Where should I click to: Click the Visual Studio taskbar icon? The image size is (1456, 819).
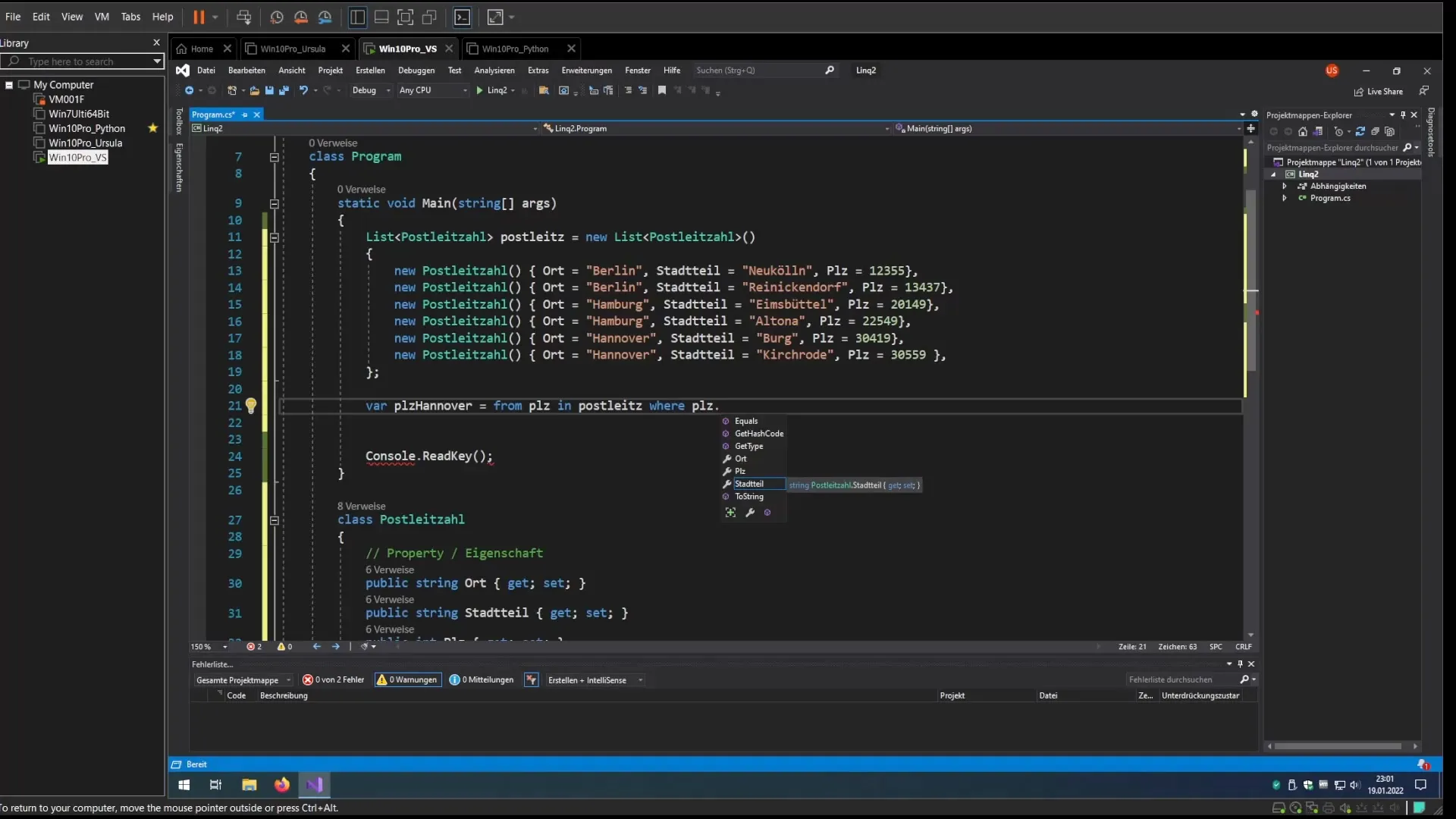[x=315, y=785]
